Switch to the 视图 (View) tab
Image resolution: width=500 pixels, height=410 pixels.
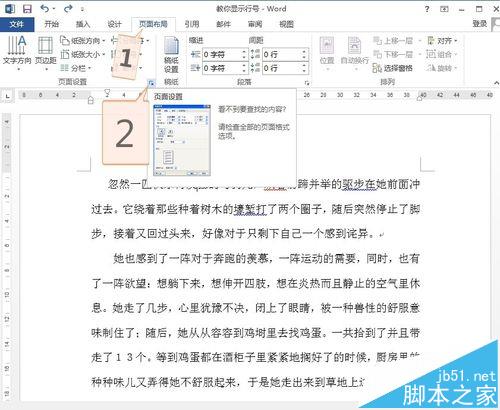(x=286, y=24)
